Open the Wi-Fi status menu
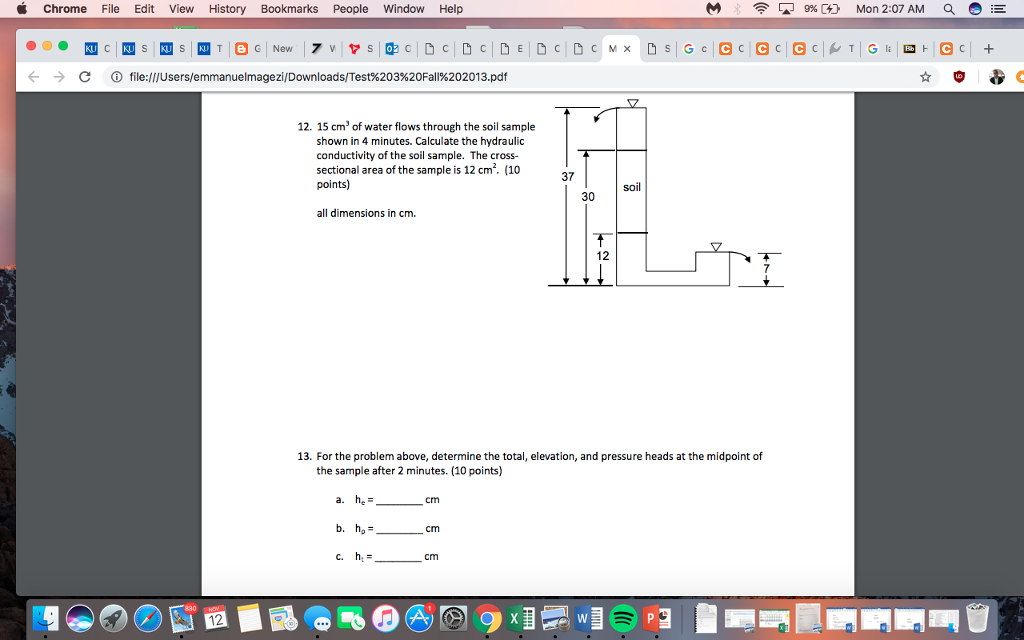1024x640 pixels. click(x=760, y=9)
